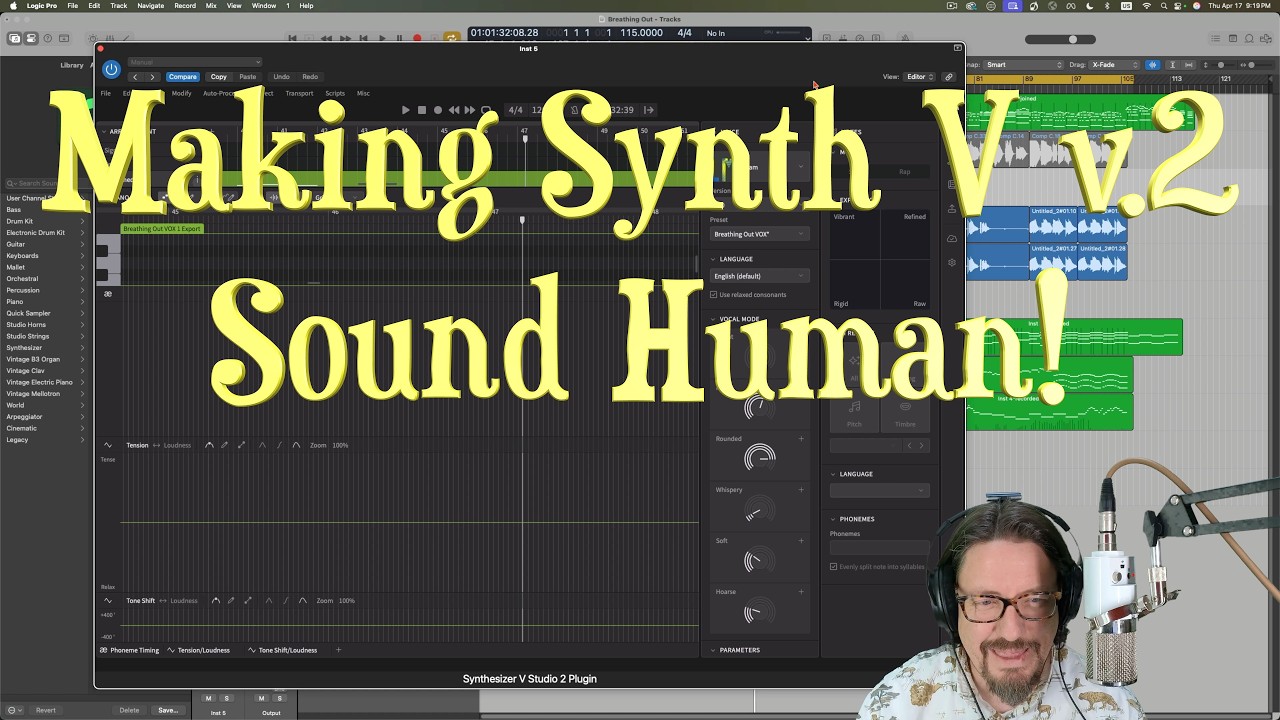Select pencil tool in Tension panel
Screen dimensions: 1280x720
(x=224, y=445)
